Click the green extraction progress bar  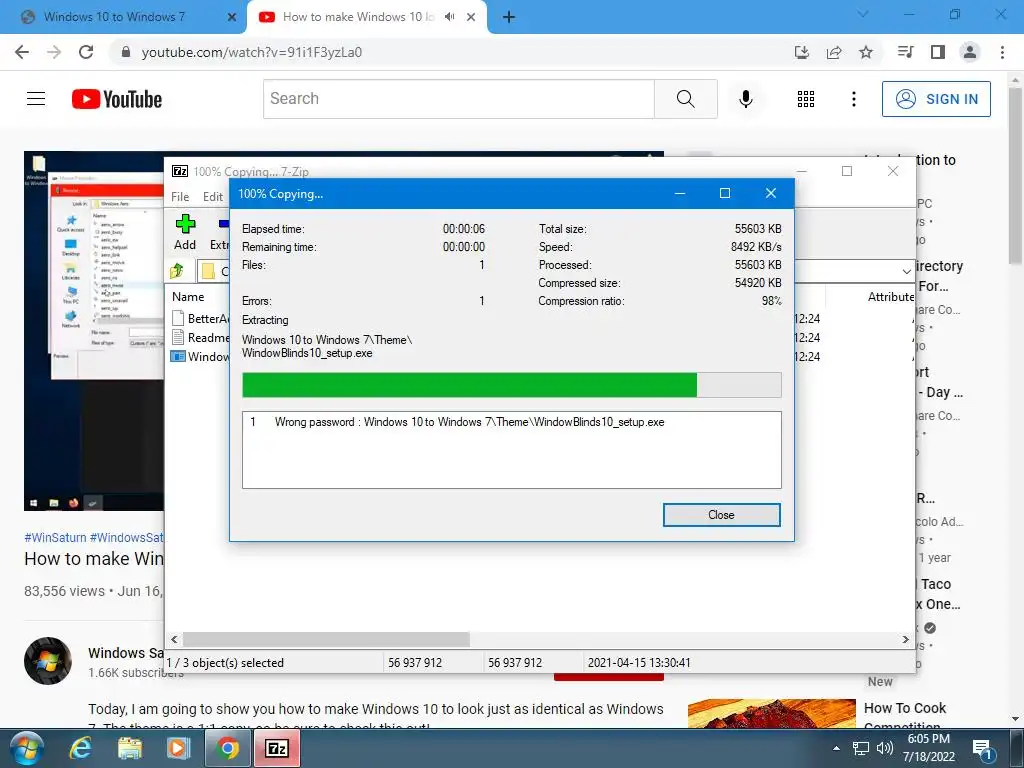pos(469,385)
